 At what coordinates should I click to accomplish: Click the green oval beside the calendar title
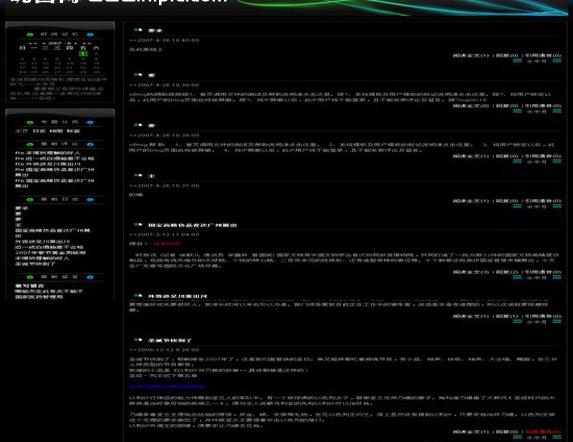(x=30, y=34)
